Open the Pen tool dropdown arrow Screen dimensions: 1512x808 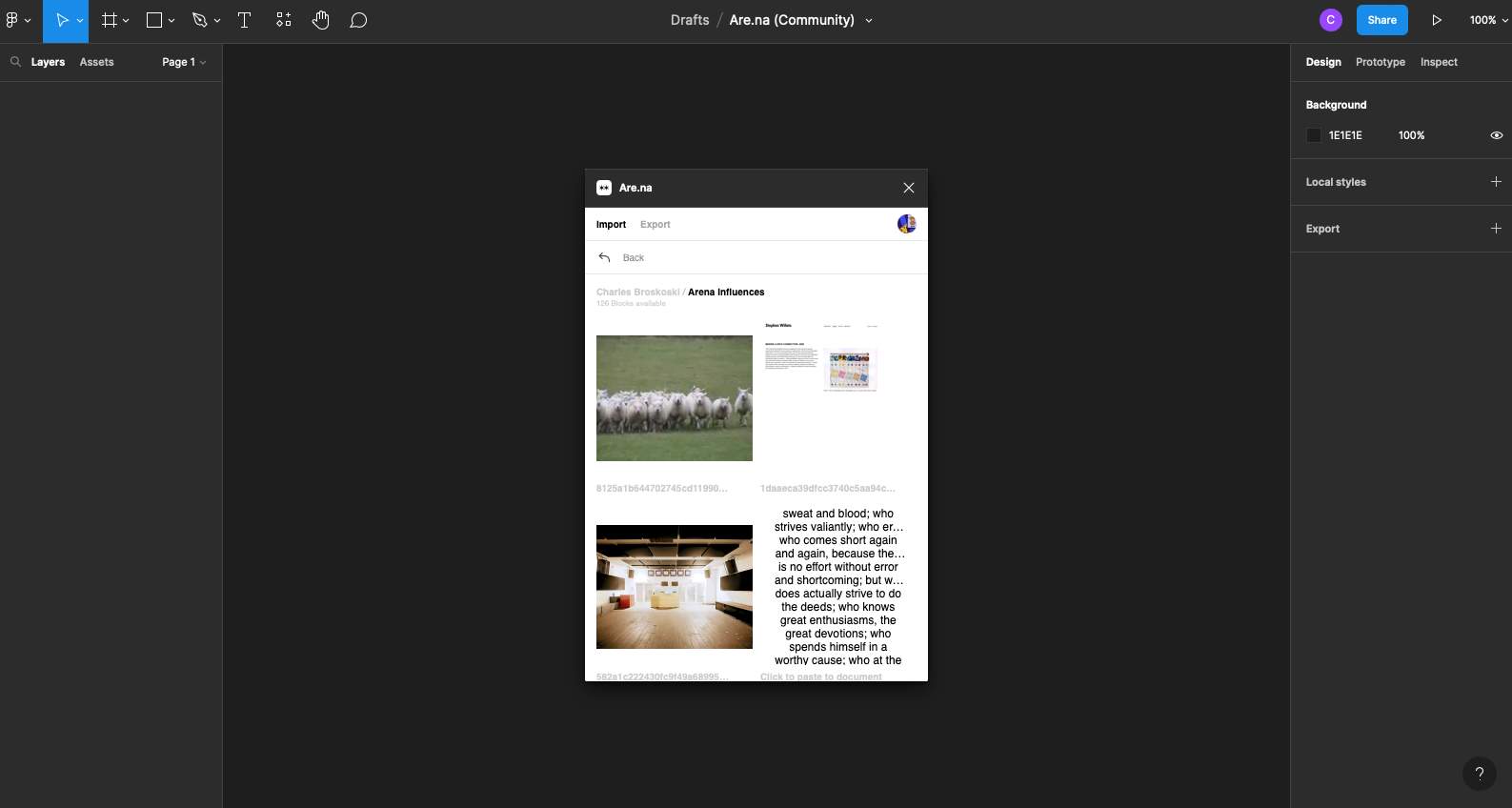[x=217, y=20]
